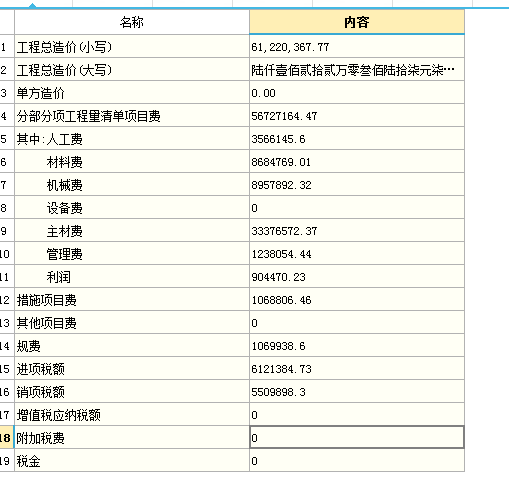509x499 pixels.
Task: Select the 措施项目费 value cell
Action: (x=357, y=300)
